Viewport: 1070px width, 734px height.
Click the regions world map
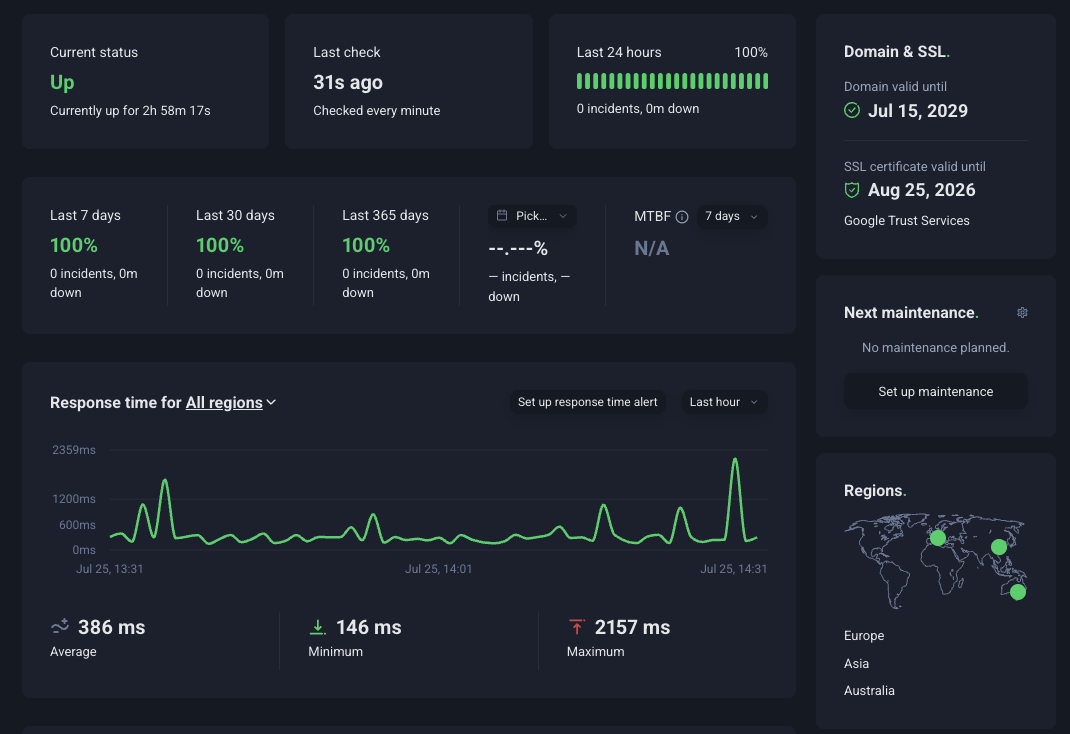coord(936,561)
